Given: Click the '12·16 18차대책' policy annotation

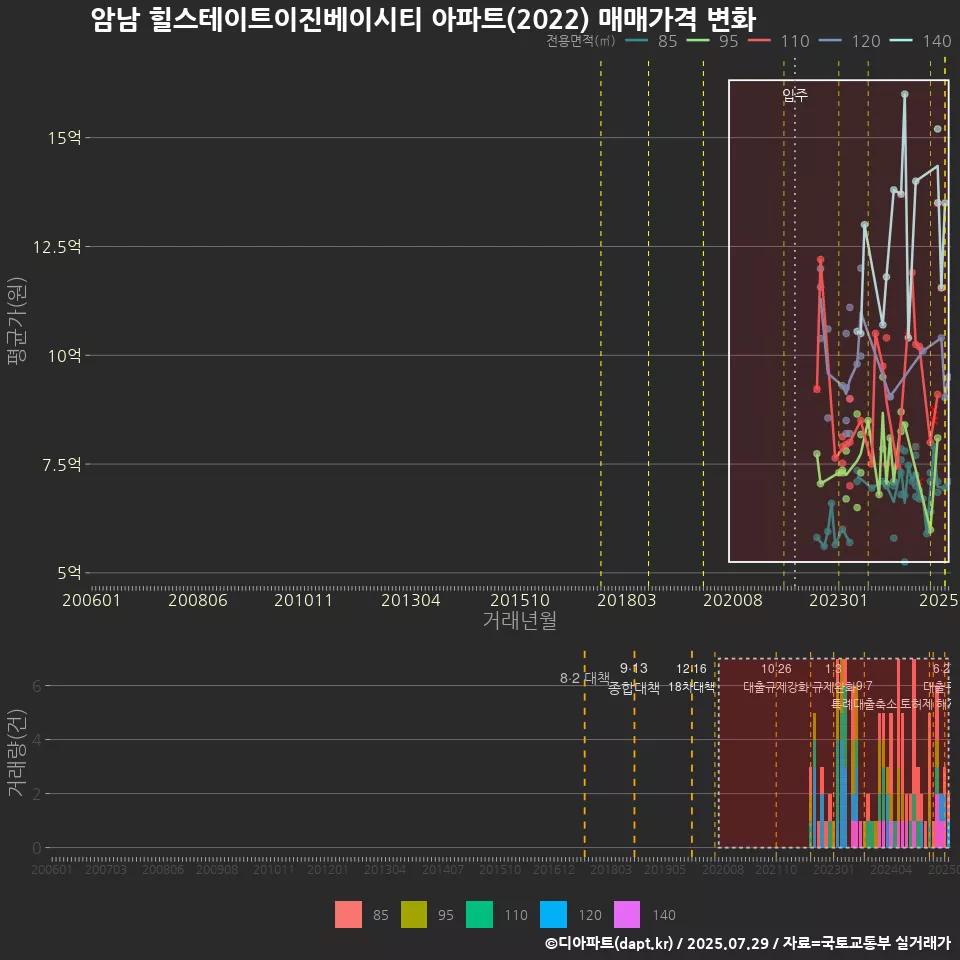Looking at the screenshot, I should pyautogui.click(x=691, y=678).
